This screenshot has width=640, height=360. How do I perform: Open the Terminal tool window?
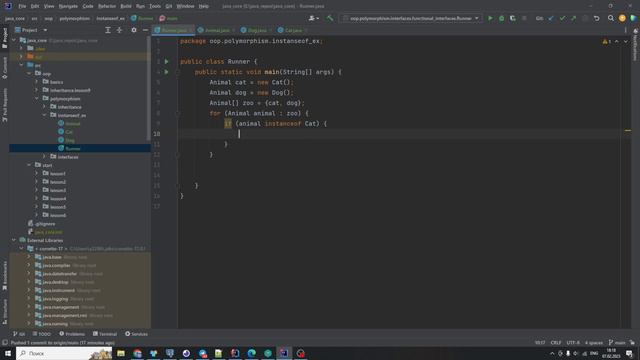(x=105, y=334)
